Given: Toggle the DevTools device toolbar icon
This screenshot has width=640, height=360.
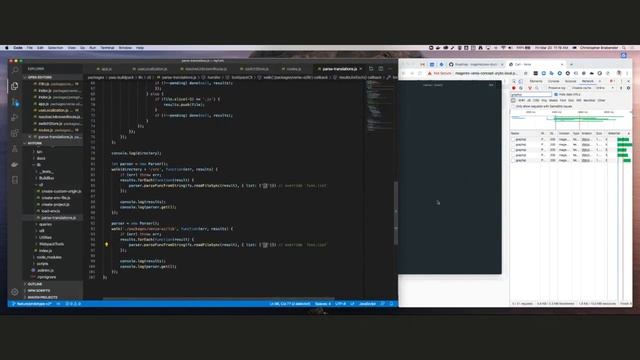Looking at the screenshot, I should [520, 81].
